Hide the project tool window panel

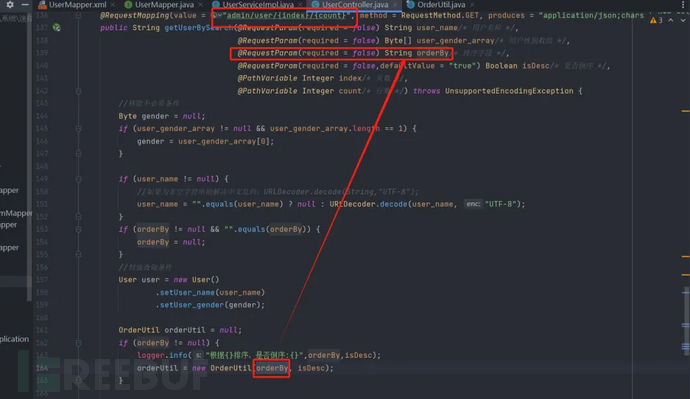pyautogui.click(x=25, y=4)
